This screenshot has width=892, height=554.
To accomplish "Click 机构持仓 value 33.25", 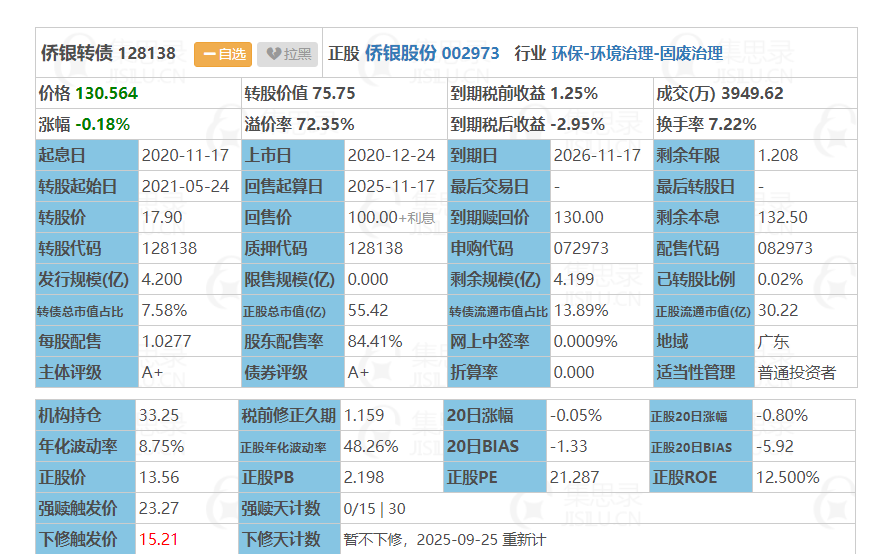I will [159, 415].
